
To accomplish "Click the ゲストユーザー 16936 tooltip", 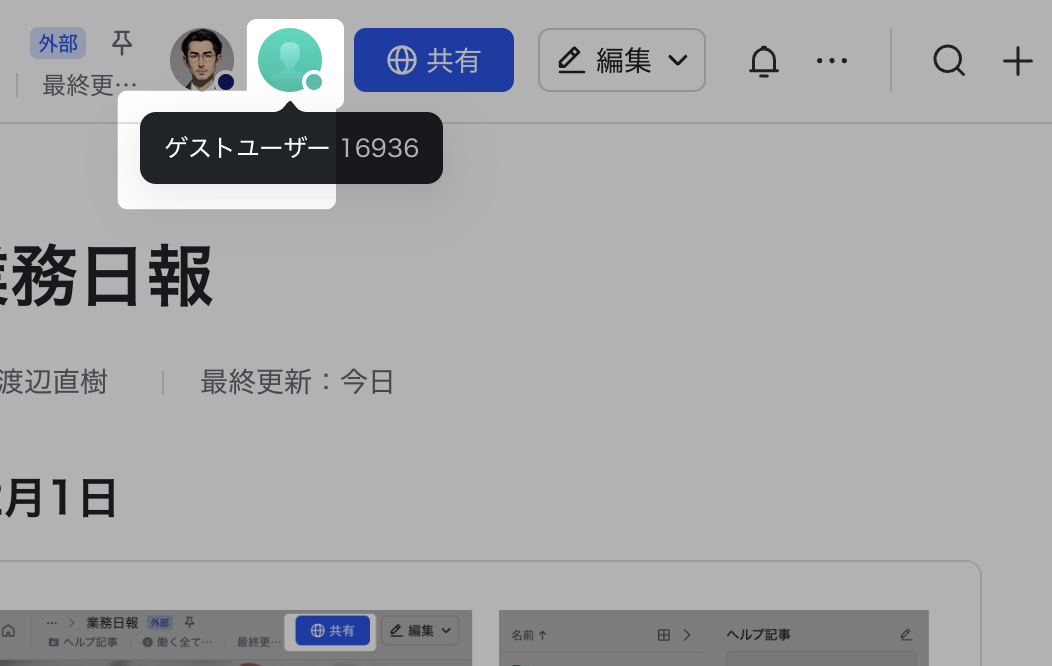I will click(x=291, y=148).
